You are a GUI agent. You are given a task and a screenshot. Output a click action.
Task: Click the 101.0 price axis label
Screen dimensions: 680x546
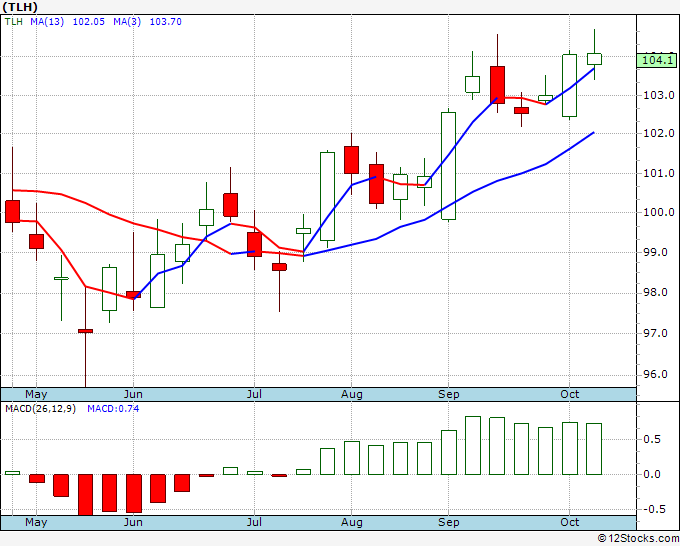tap(658, 173)
